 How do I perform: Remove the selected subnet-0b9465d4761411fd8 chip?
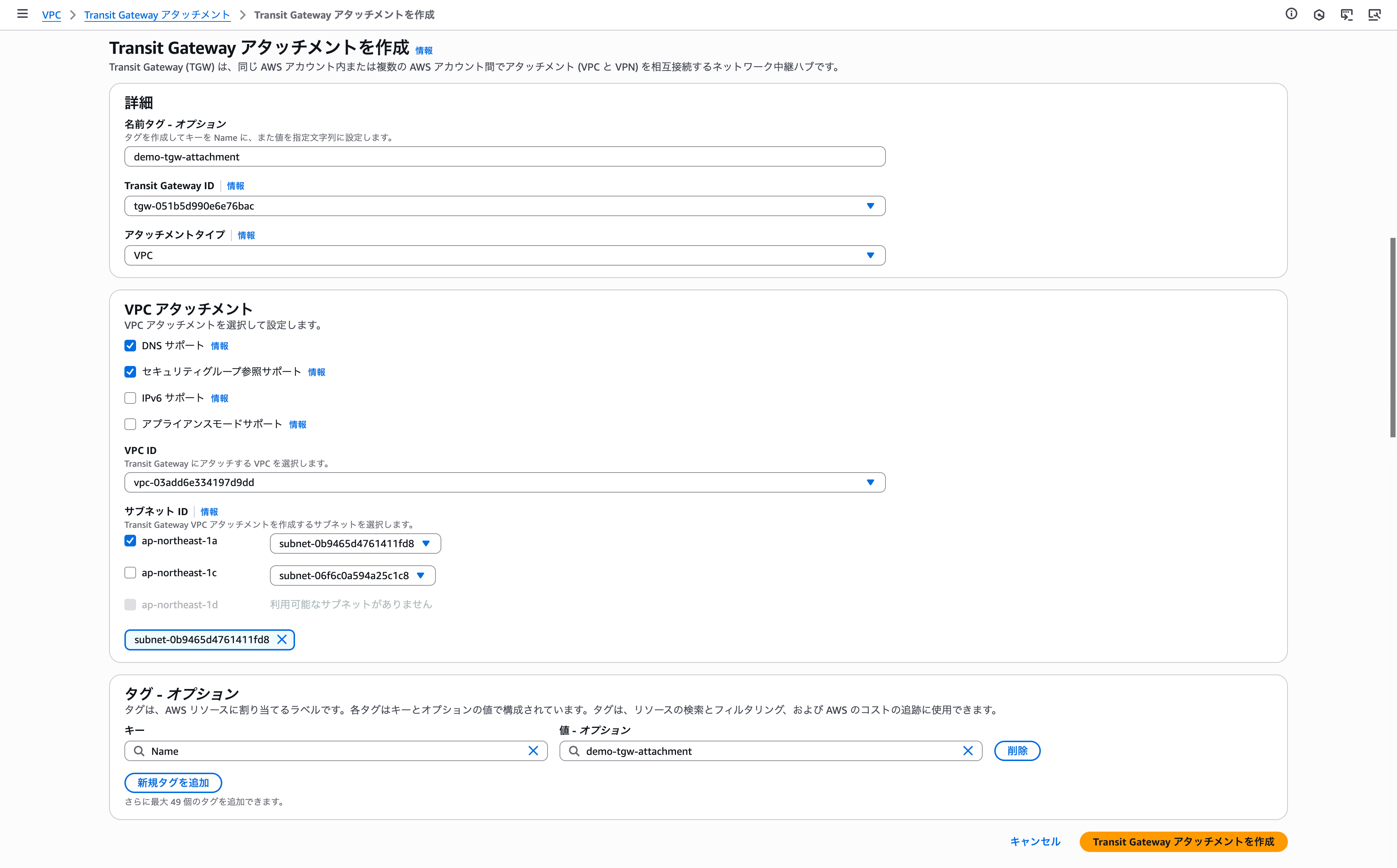coord(282,640)
